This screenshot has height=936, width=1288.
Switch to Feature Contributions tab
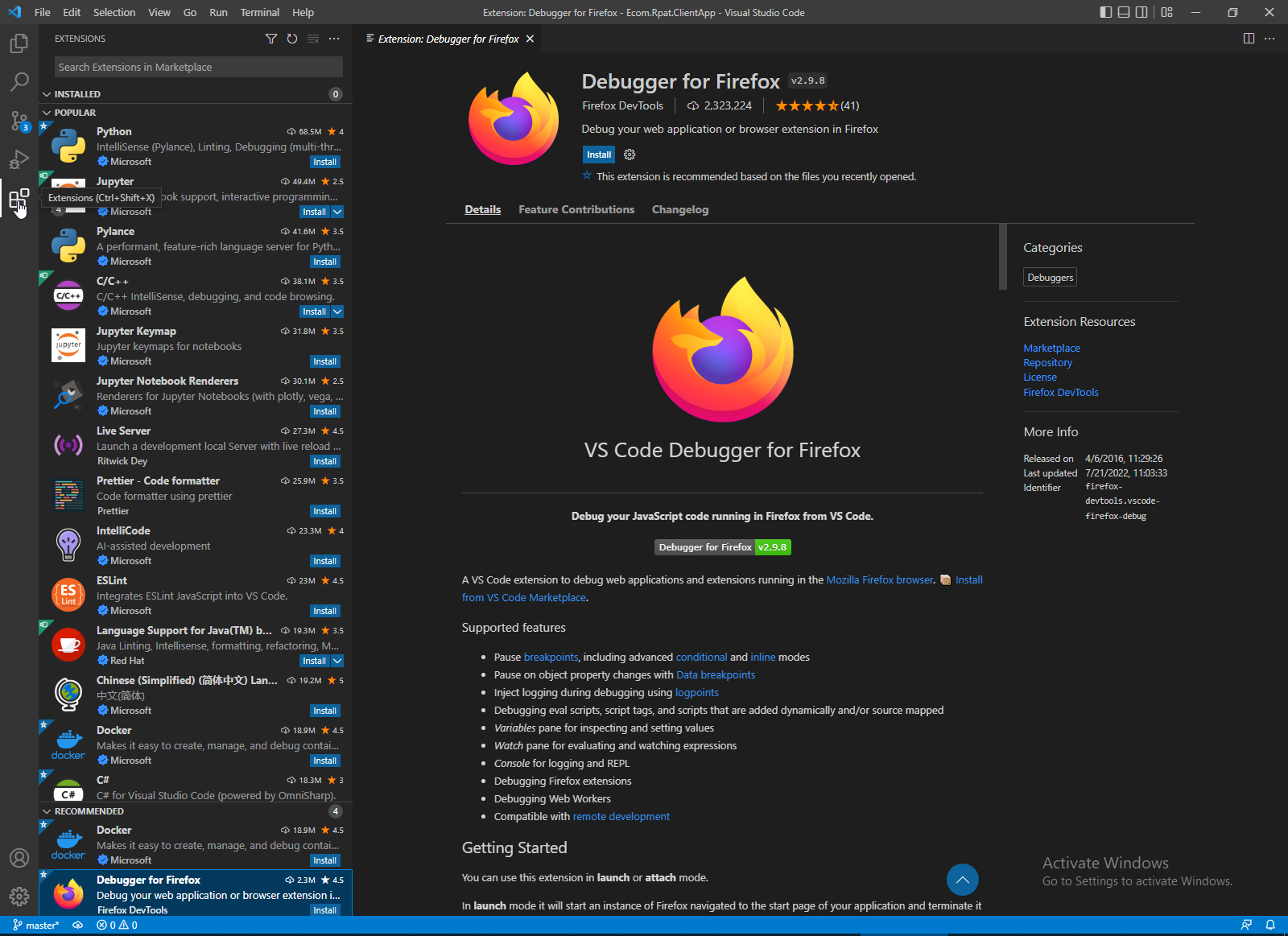576,209
